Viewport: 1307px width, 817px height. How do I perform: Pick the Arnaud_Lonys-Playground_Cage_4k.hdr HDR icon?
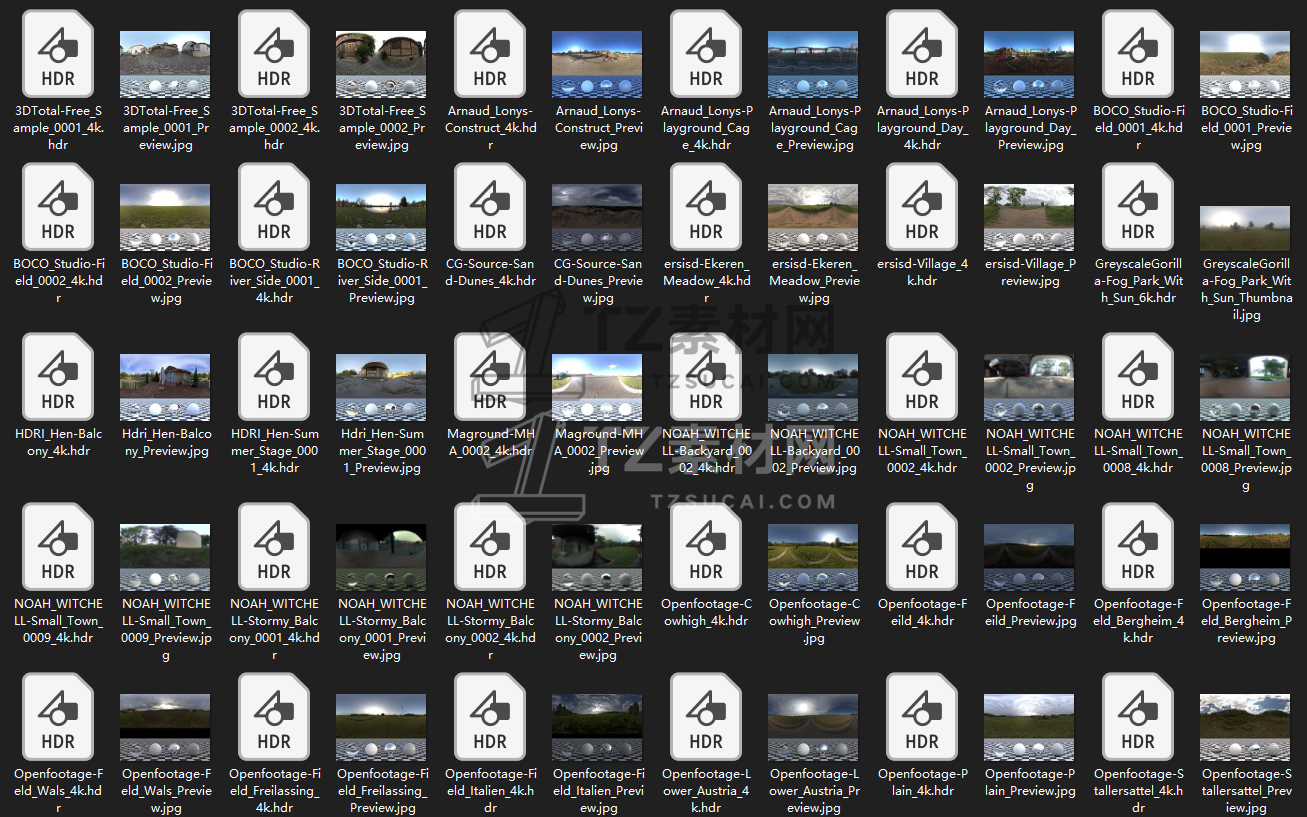pyautogui.click(x=706, y=55)
